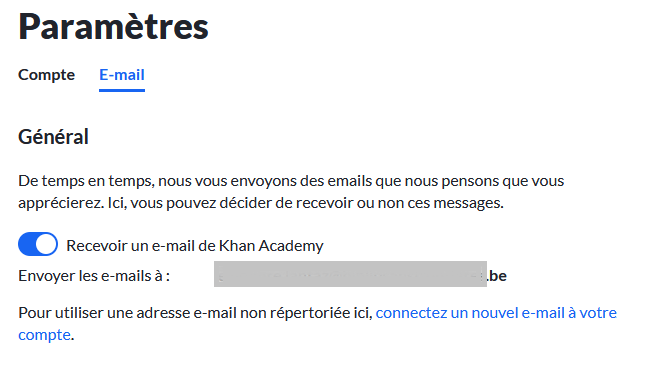Click the label 'Recevoir un e-mail de Khan Academy'

click(195, 246)
